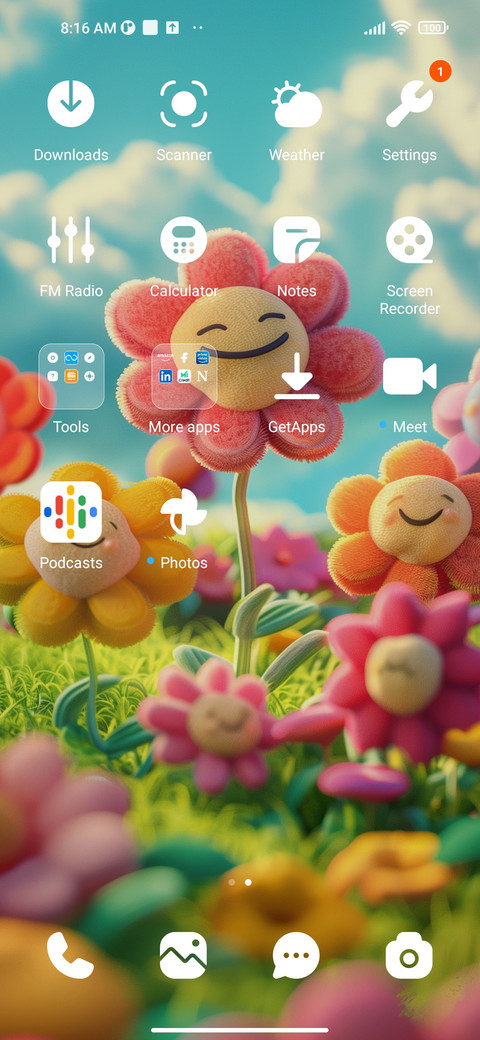Go to first home screen page dot
Viewport: 480px width, 1040px height.
pos(231,883)
